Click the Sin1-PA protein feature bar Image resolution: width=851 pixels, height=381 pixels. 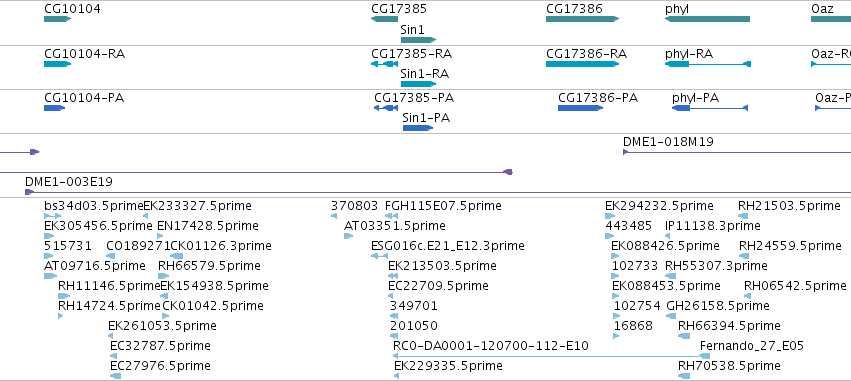418,128
